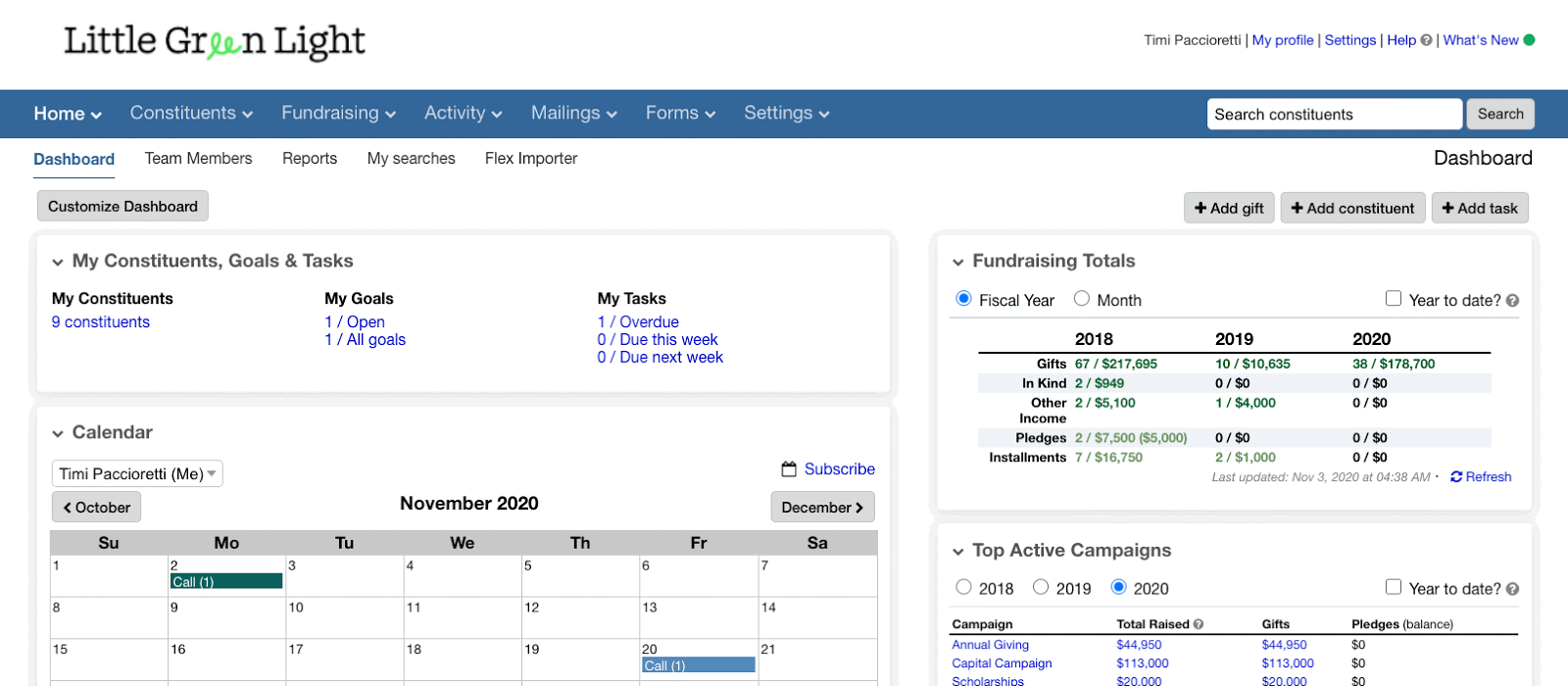Collapse the My Constituents, Goals & Tasks panel
Image resolution: width=1568 pixels, height=686 pixels.
point(58,263)
